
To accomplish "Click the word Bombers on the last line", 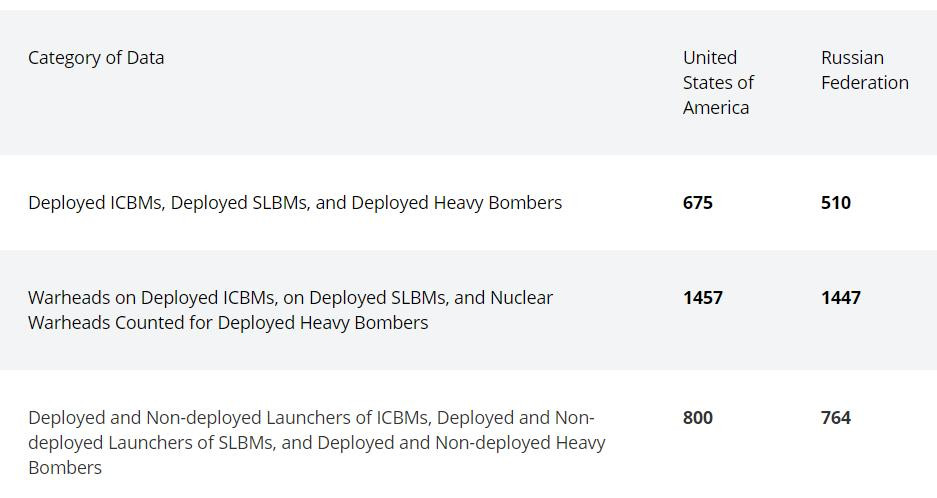I will (x=65, y=468).
